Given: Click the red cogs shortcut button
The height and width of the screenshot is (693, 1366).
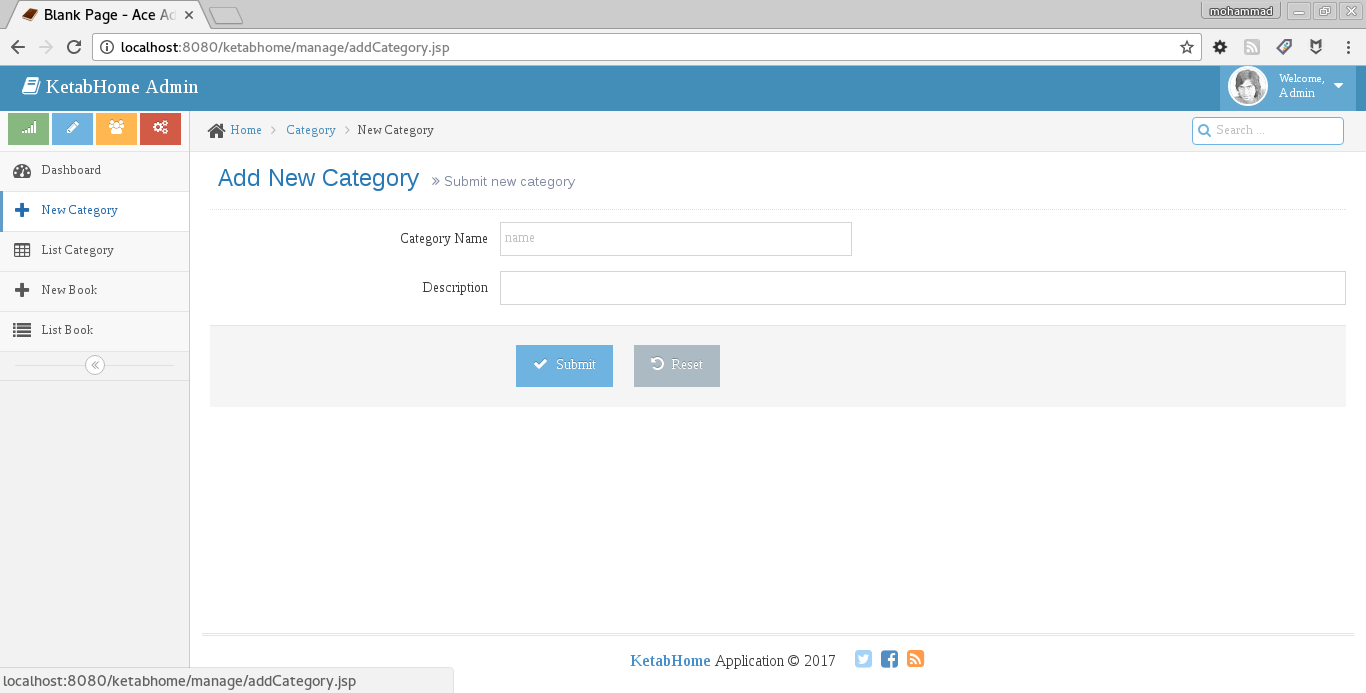Looking at the screenshot, I should tap(160, 129).
